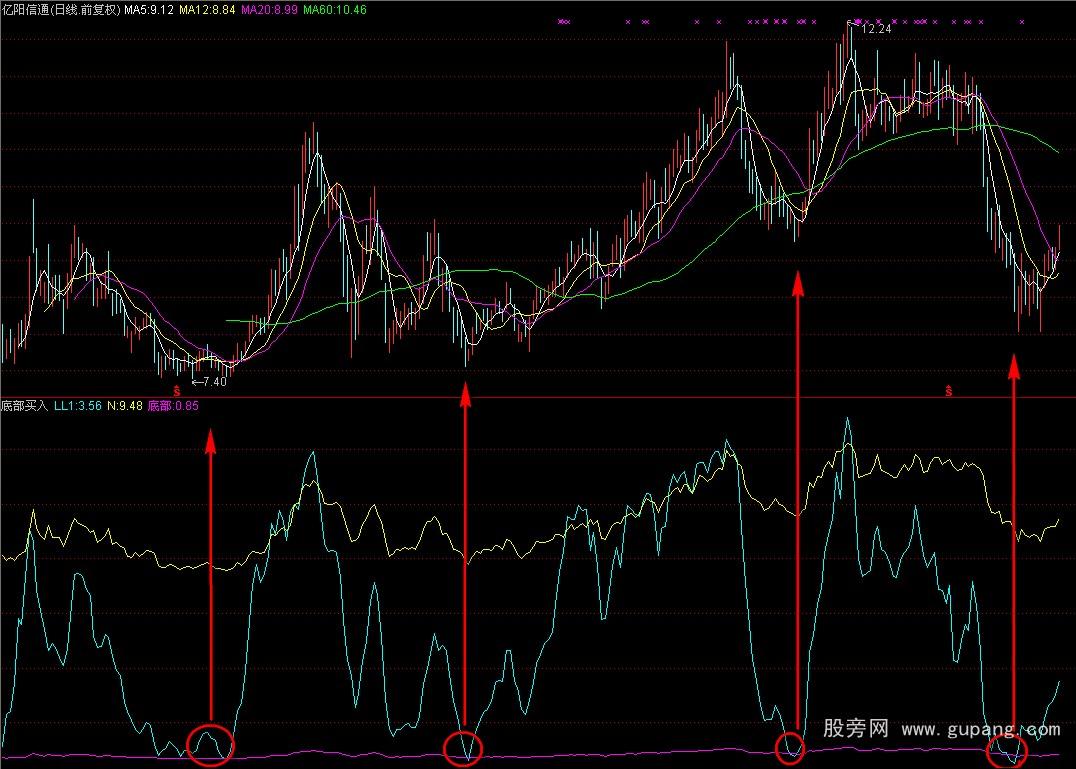
Task: Click the arrowhead of the shortest red arrow
Action: coord(210,439)
